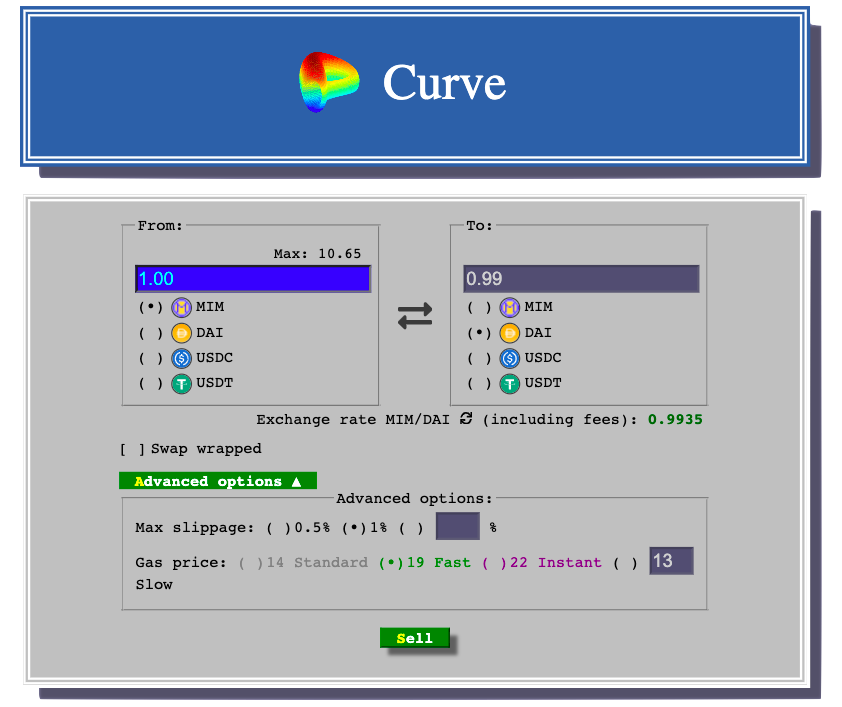The width and height of the screenshot is (842, 707).
Task: Select DAI radio in To box
Action: tap(479, 333)
